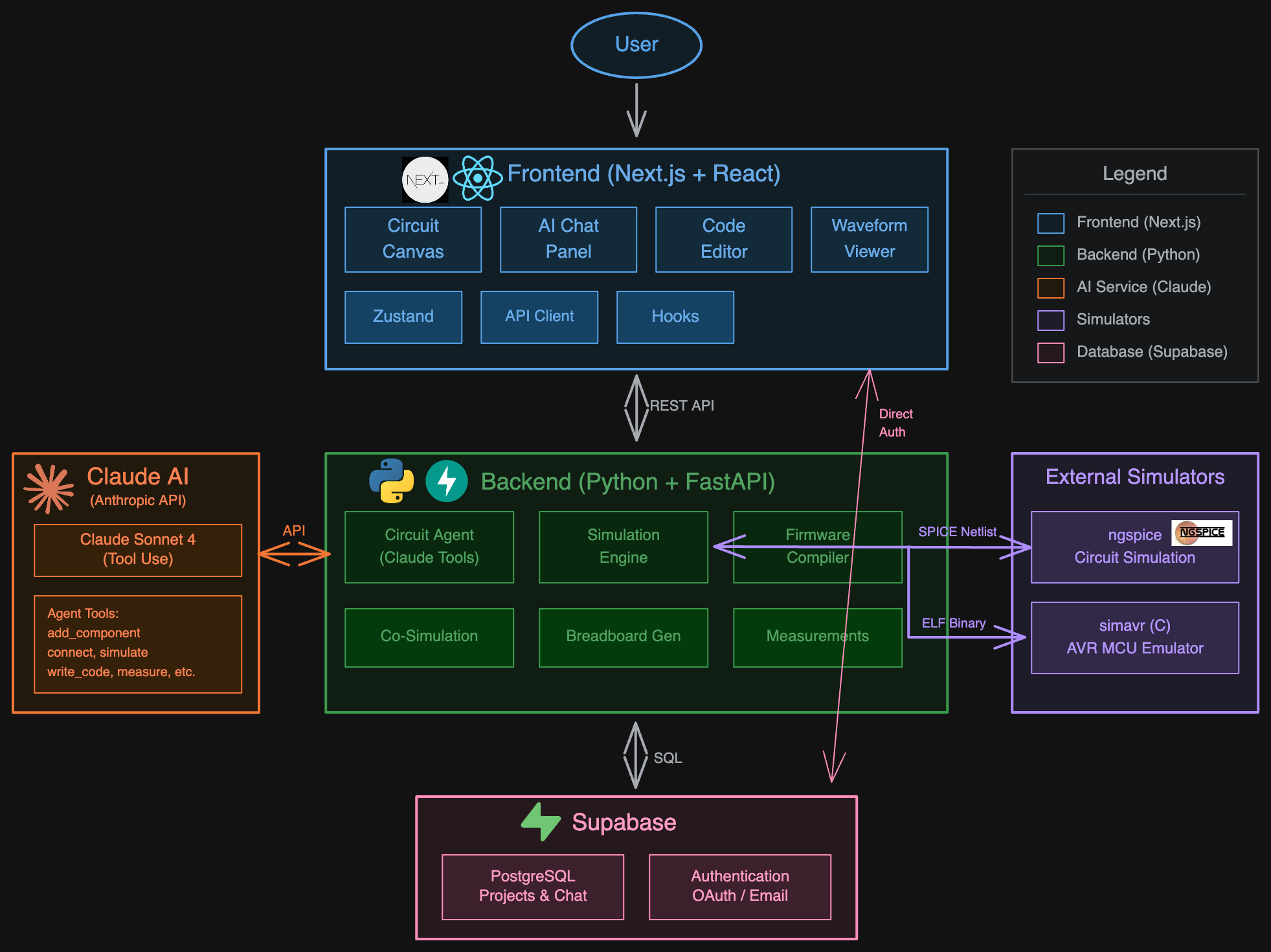Click the Claude starburst logo
1271x952 pixels.
(x=49, y=488)
